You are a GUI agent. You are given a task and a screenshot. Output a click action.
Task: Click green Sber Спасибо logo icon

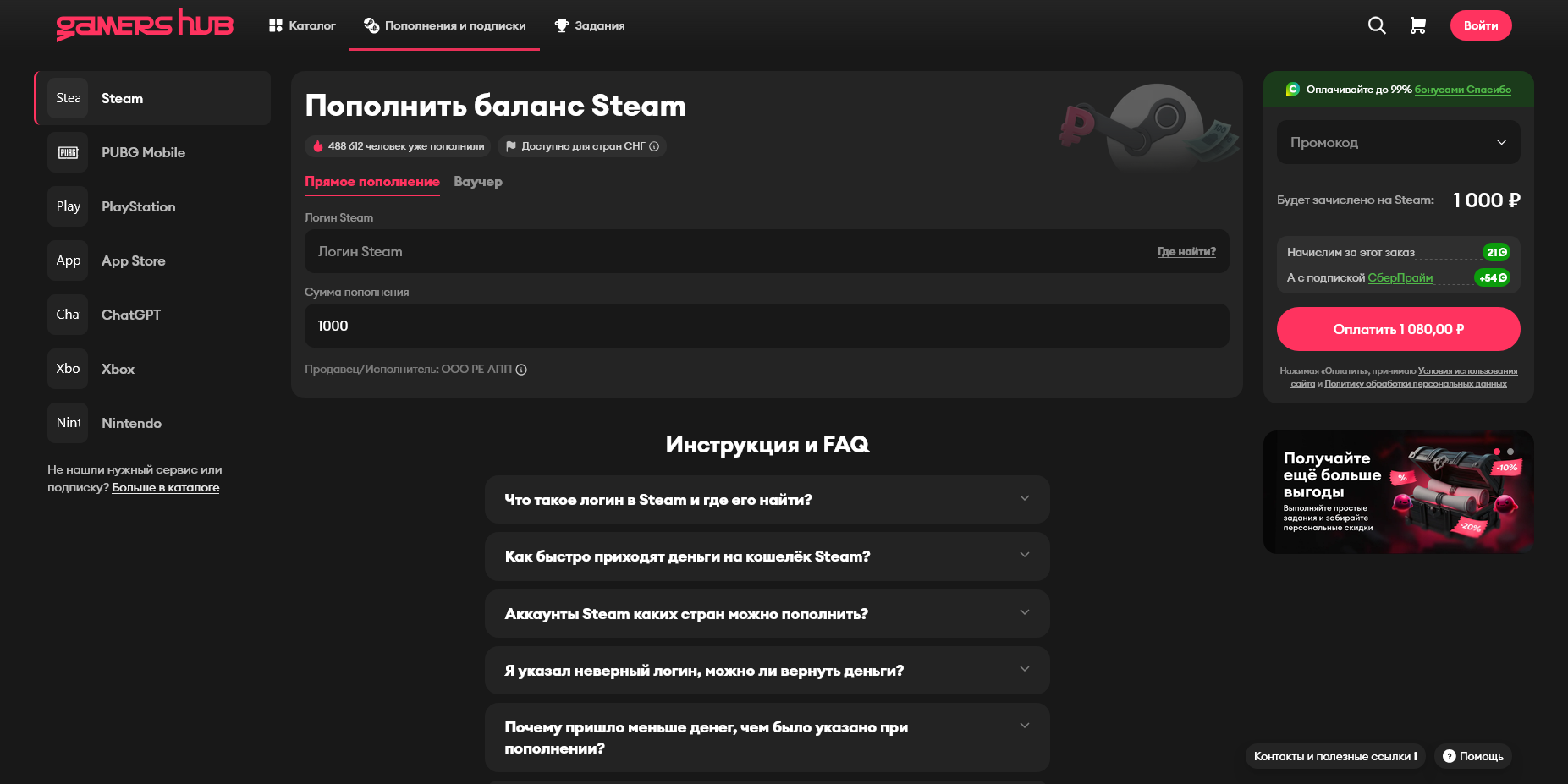coord(1292,89)
